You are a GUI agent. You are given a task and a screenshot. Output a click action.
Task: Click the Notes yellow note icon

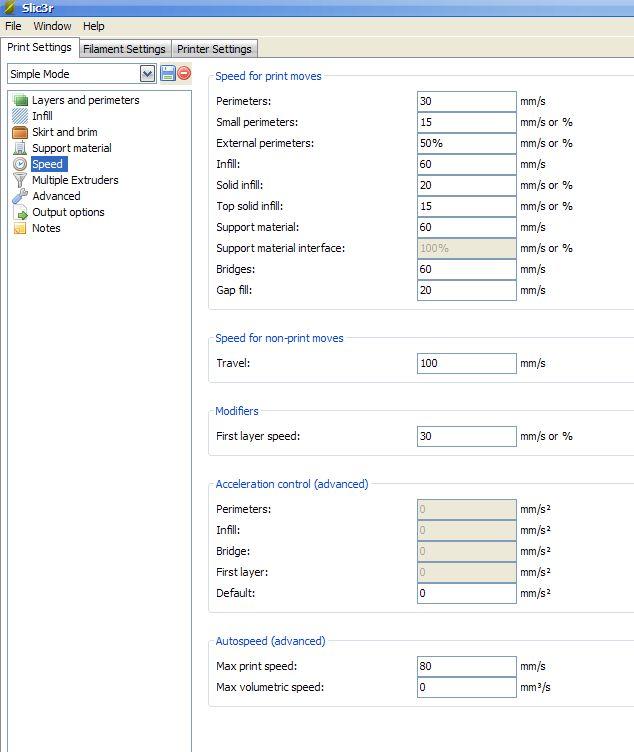[20, 228]
